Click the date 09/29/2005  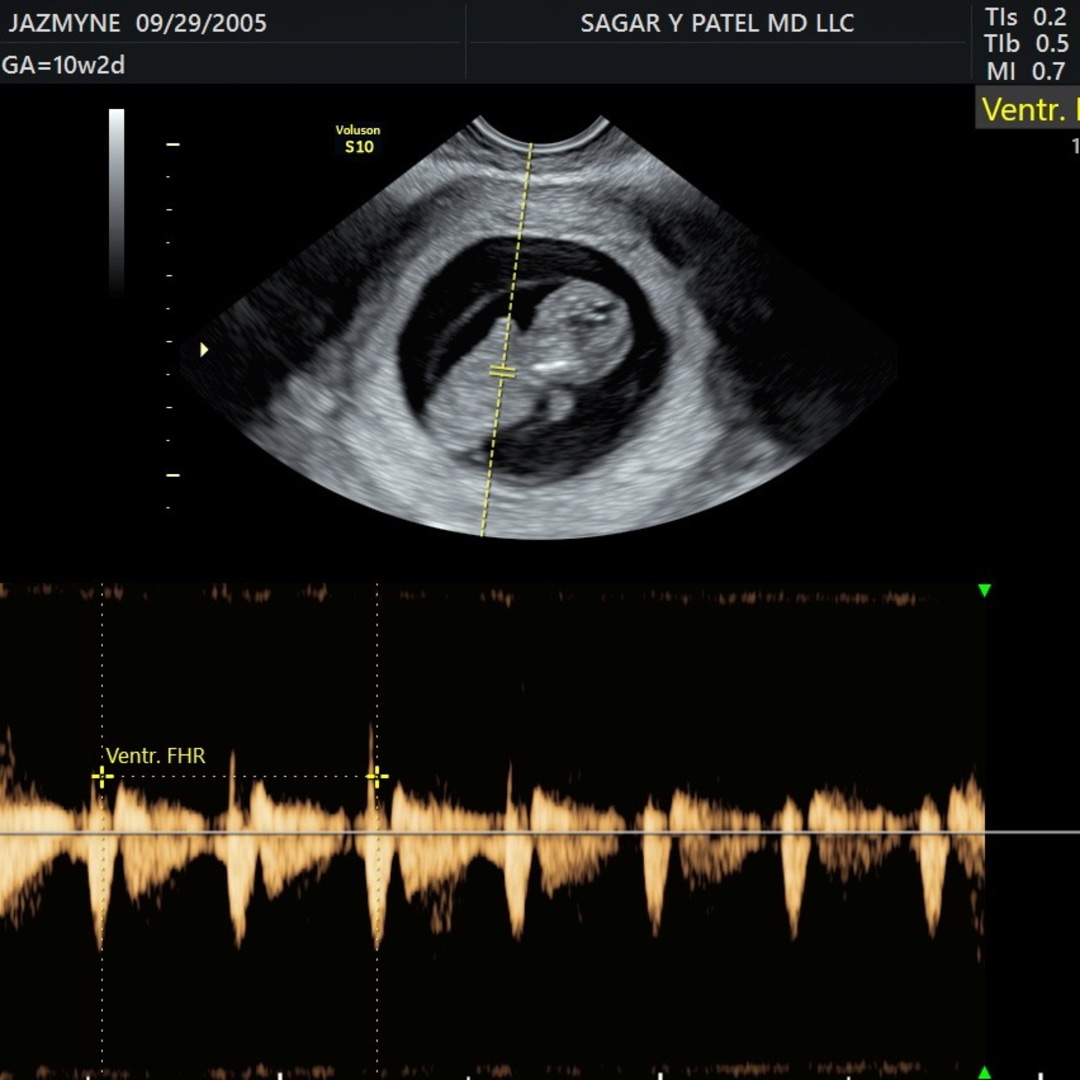point(201,23)
